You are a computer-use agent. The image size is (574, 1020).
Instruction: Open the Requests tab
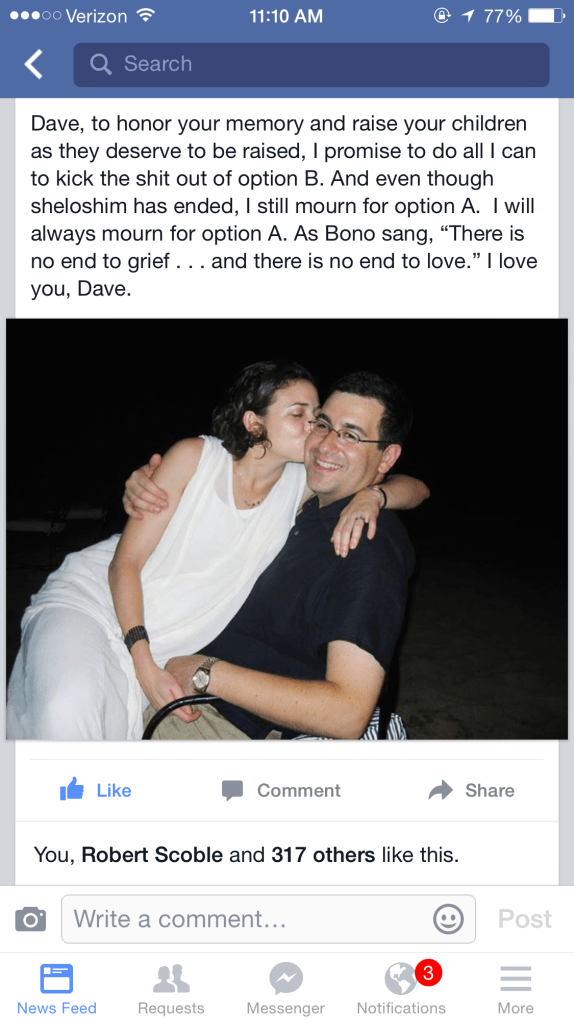(x=171, y=987)
